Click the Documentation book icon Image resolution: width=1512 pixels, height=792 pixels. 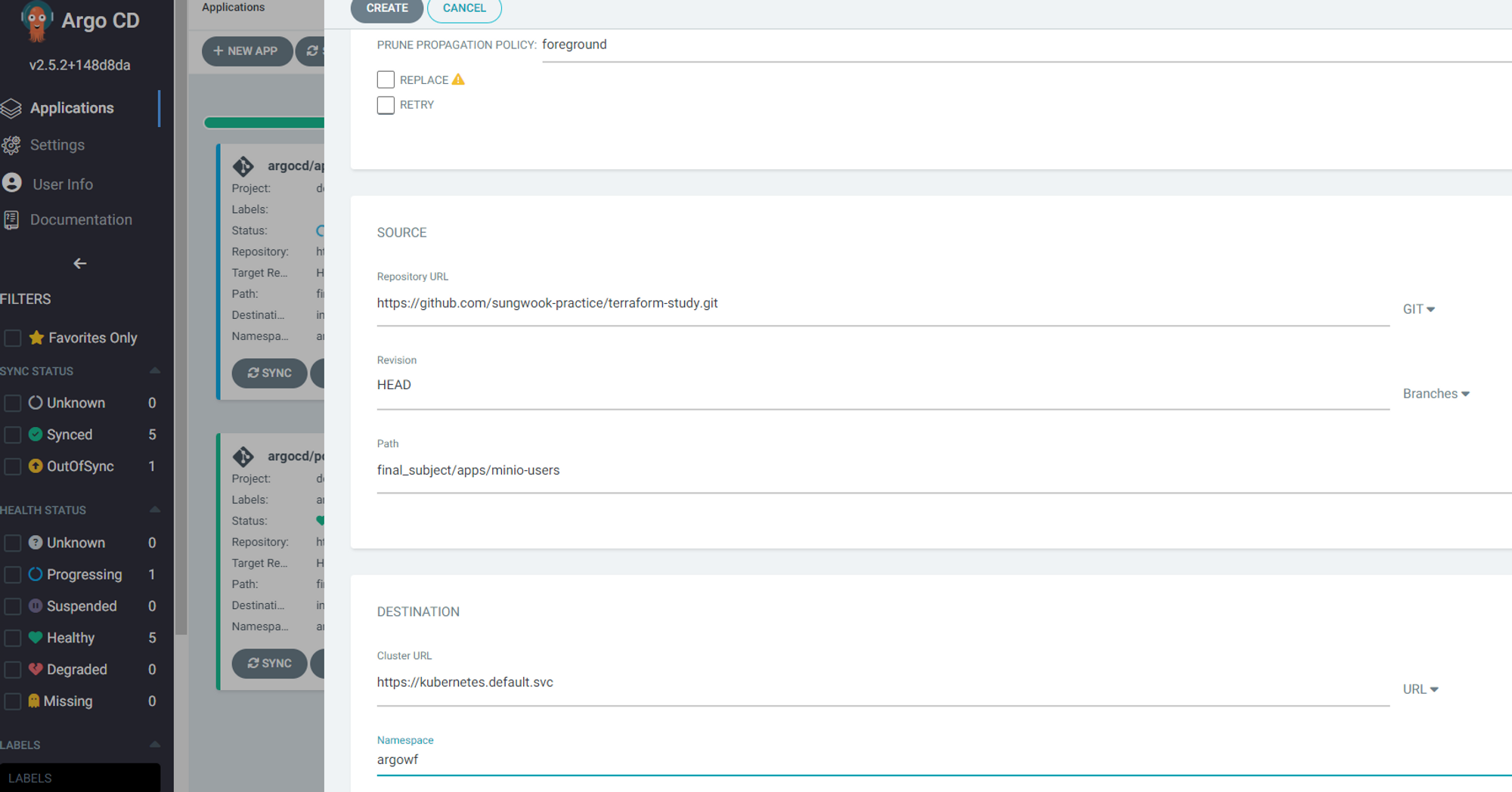(11, 220)
